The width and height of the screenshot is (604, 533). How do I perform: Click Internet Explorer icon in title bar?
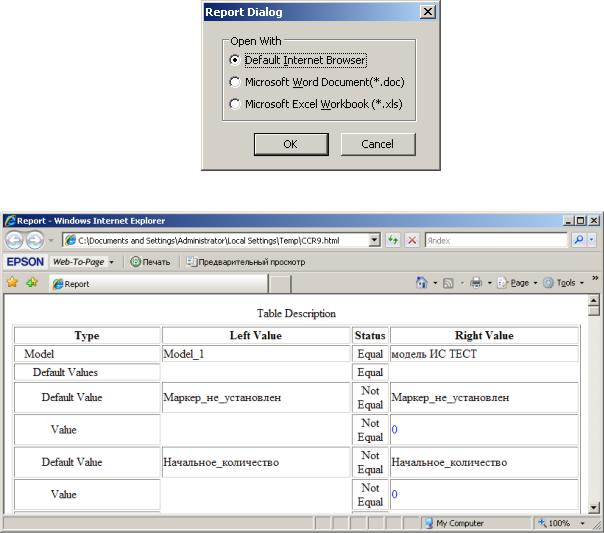pyautogui.click(x=10, y=221)
